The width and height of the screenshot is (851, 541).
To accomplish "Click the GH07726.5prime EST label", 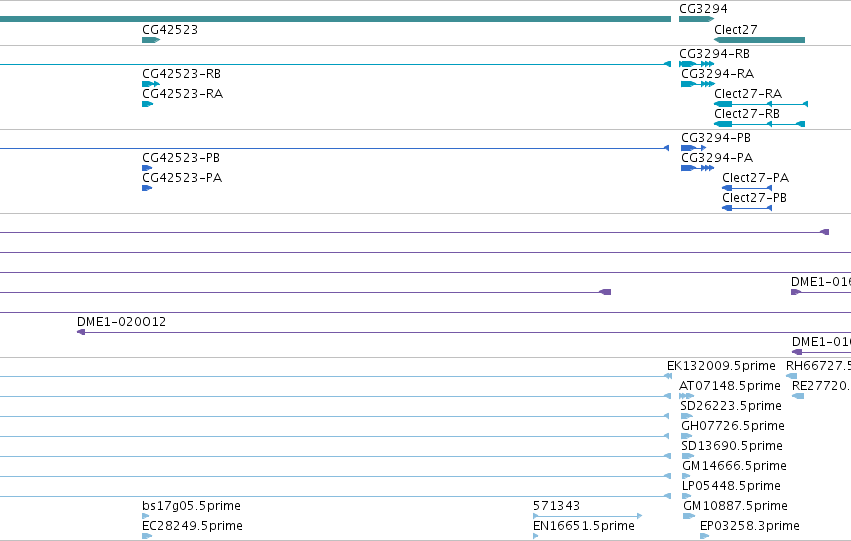I will point(733,426).
